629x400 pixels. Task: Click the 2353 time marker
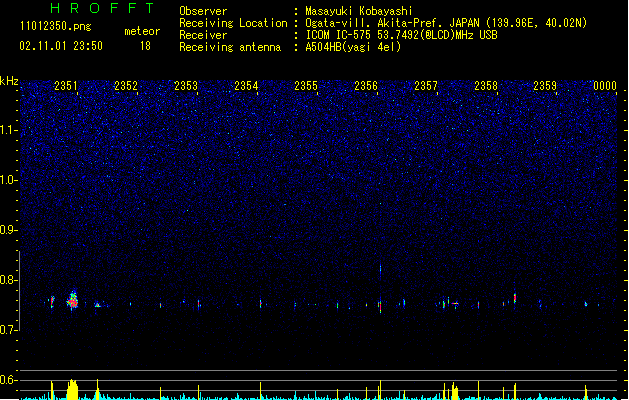coord(186,86)
